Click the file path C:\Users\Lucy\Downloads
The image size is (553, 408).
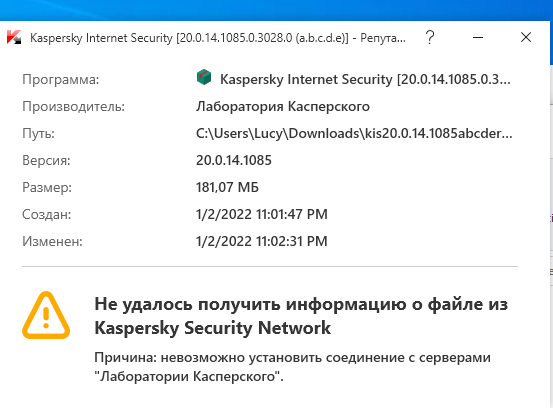pos(354,134)
